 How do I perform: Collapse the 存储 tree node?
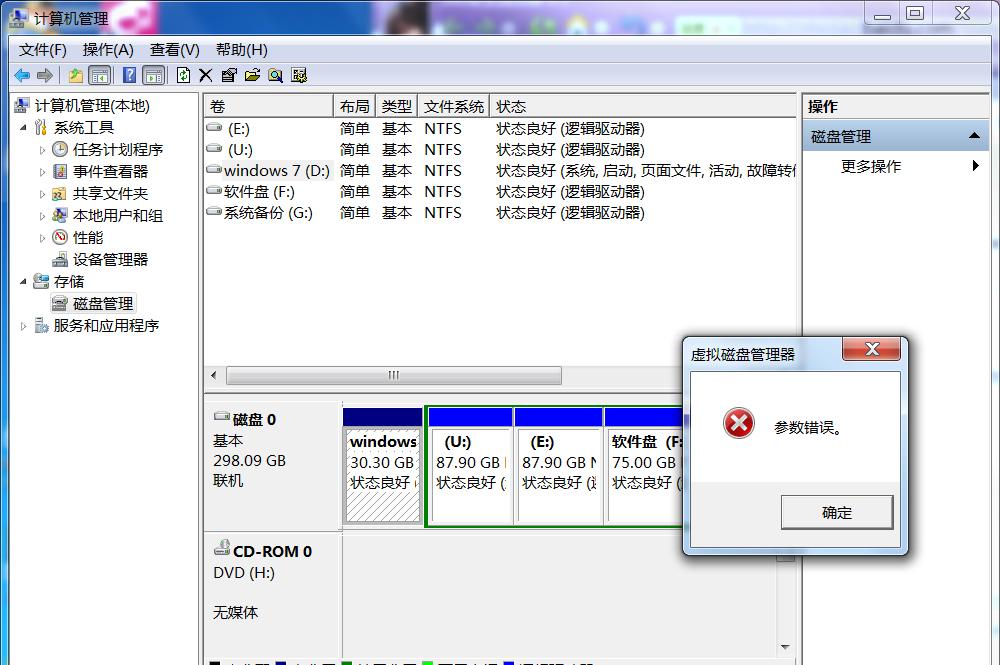coord(24,281)
